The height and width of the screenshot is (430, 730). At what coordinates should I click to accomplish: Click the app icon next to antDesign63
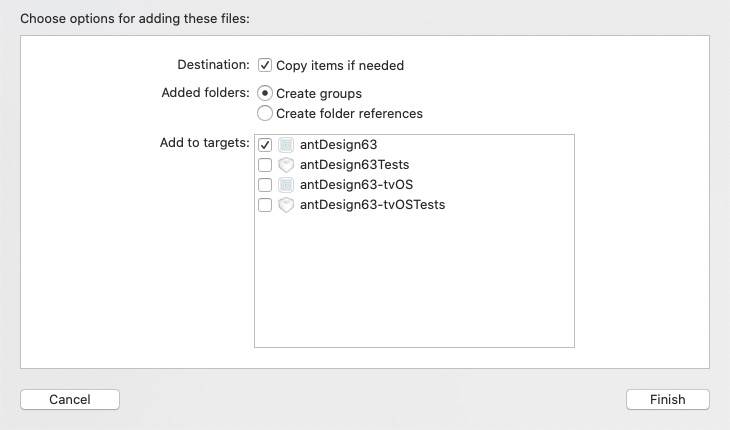(285, 145)
